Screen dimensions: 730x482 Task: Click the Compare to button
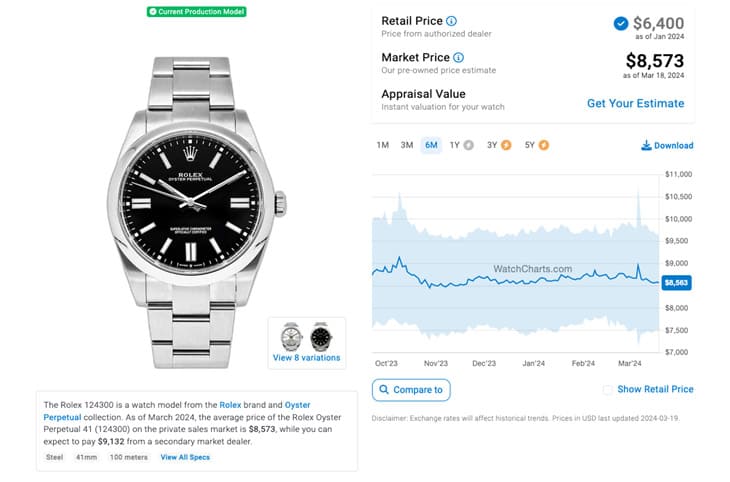(411, 390)
